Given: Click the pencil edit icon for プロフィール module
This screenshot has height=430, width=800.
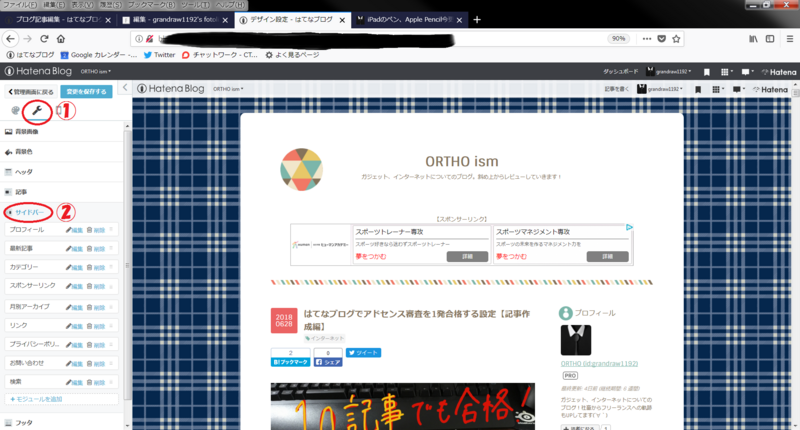Looking at the screenshot, I should coord(74,230).
